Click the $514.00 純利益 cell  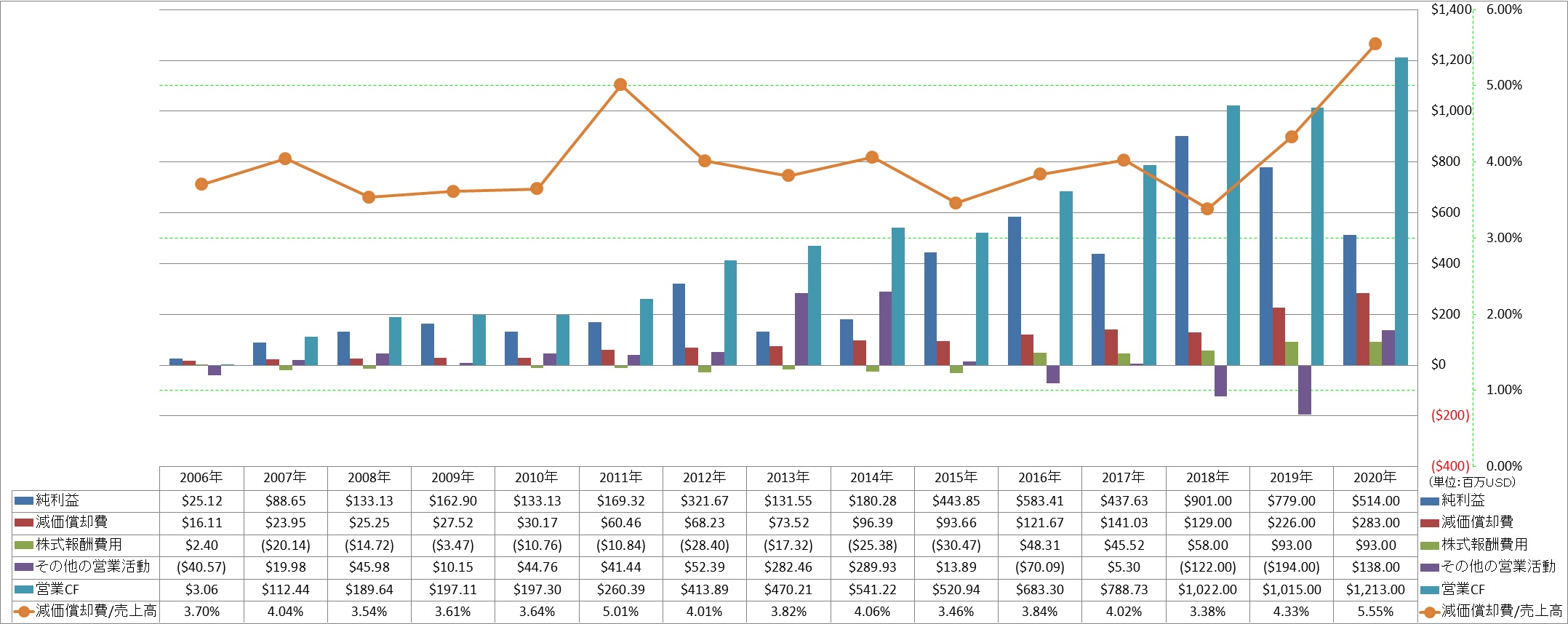1375,501
